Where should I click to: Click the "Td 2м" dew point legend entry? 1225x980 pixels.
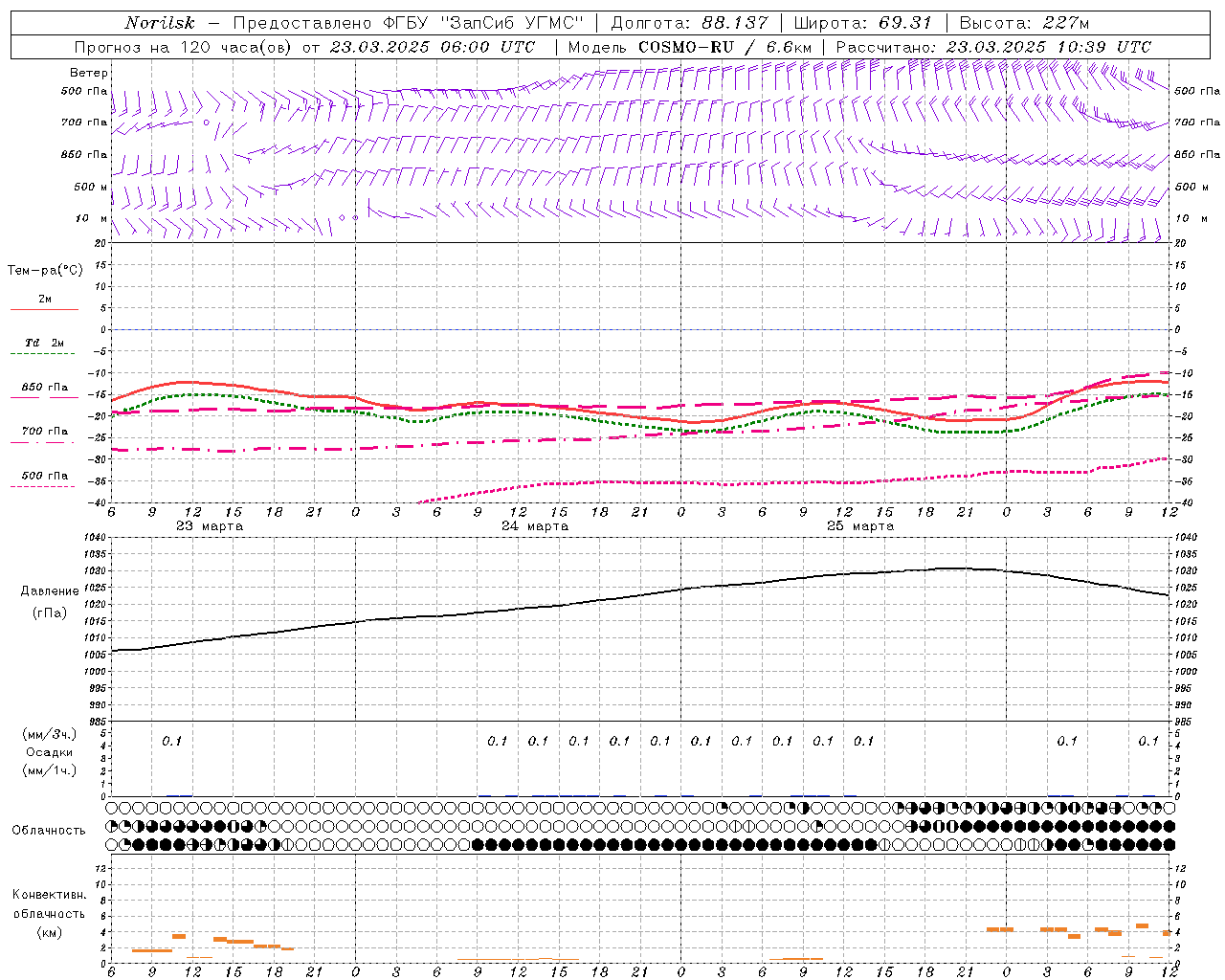(45, 343)
